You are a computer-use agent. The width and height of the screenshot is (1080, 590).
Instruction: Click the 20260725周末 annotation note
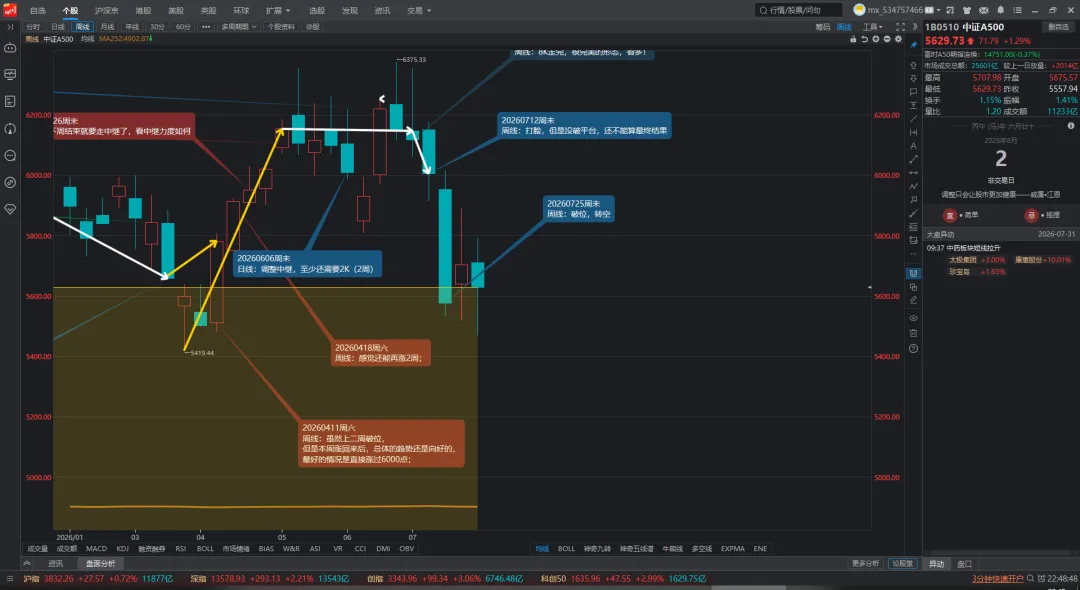[578, 209]
